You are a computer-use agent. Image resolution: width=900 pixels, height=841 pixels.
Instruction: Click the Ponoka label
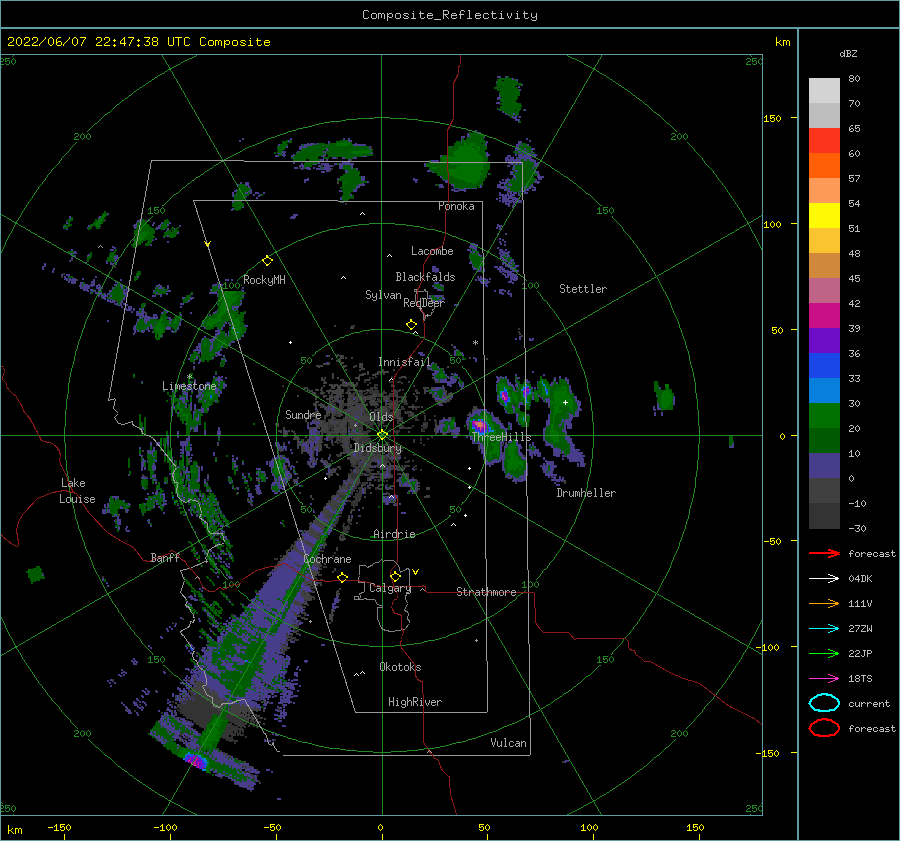coord(456,206)
